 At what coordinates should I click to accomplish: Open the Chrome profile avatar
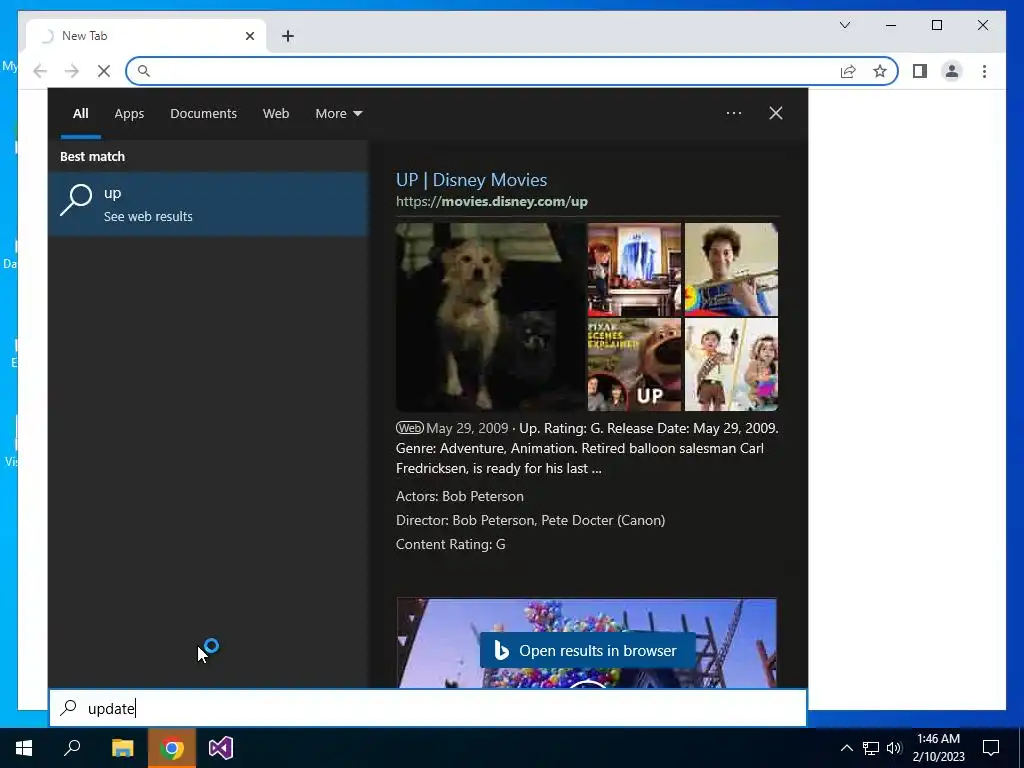pos(952,71)
